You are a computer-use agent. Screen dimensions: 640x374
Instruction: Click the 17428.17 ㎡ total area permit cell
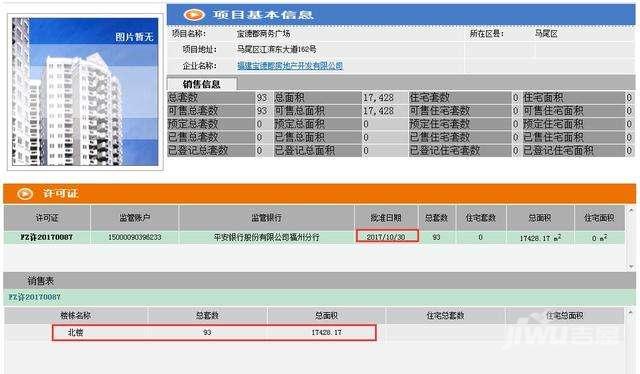coord(540,238)
